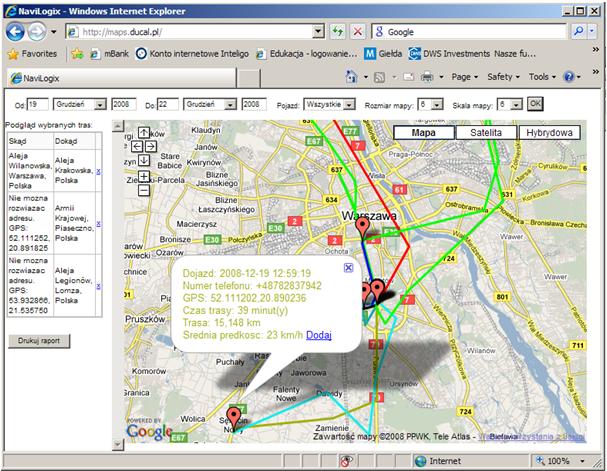
Task: Open the recent pages dropdown arrow
Action: 53,32
